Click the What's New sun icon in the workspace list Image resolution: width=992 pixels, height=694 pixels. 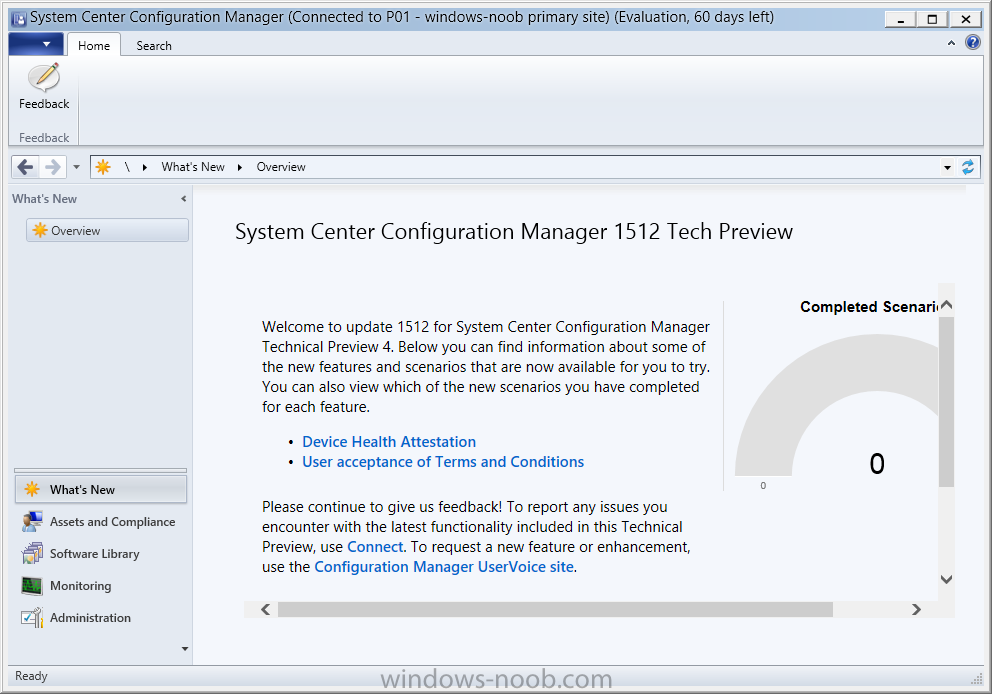tap(32, 489)
